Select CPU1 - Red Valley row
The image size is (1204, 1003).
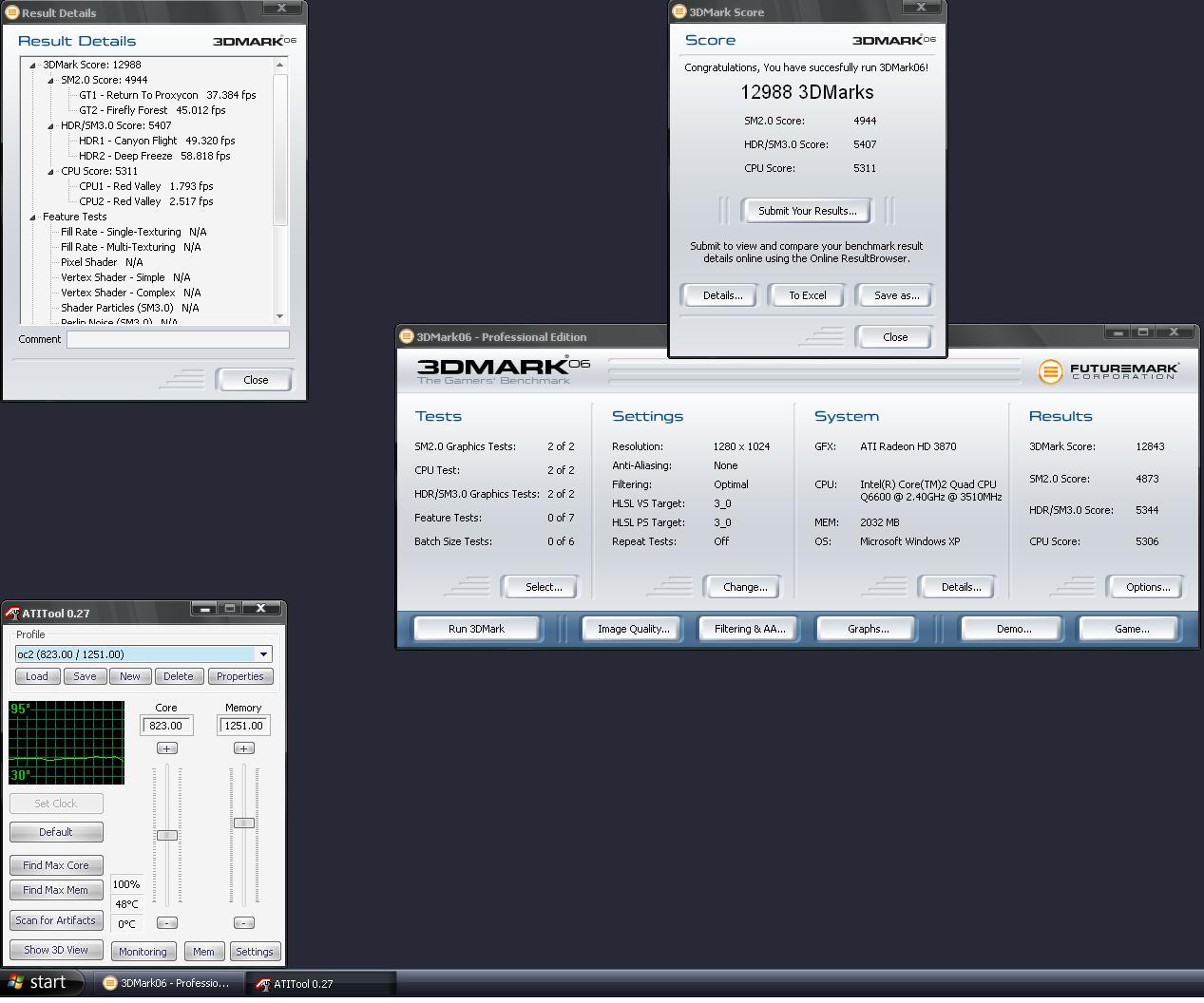point(145,186)
